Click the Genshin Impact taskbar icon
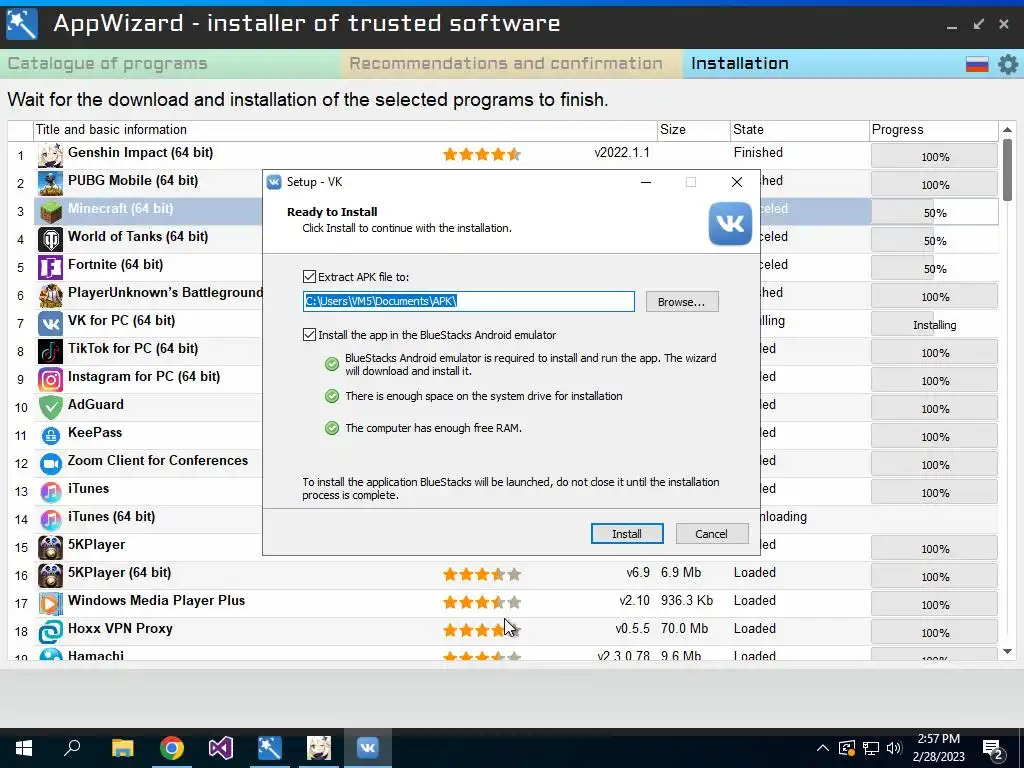 point(319,748)
